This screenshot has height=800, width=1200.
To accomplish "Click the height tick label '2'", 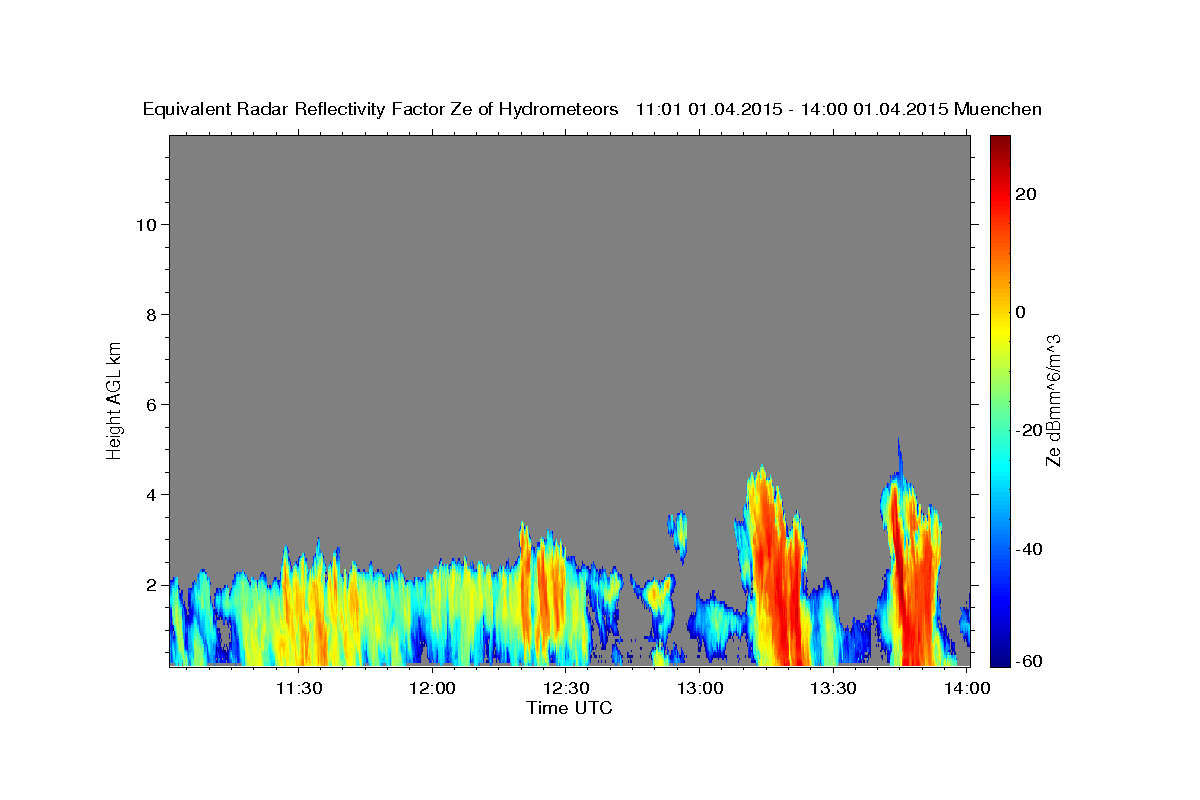I will (150, 584).
